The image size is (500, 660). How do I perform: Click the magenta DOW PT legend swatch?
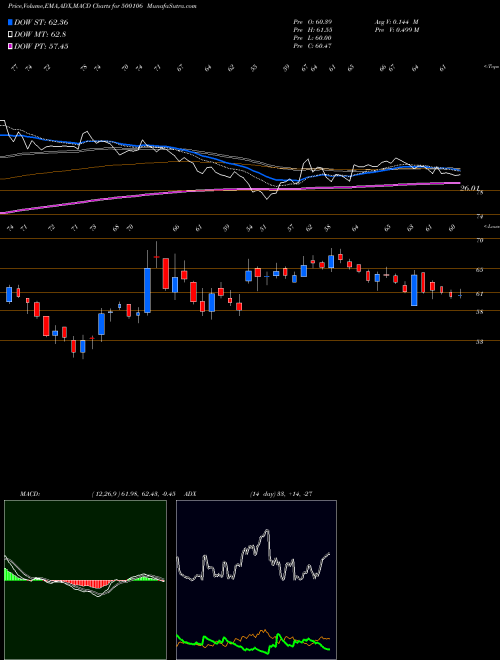tap(10, 46)
